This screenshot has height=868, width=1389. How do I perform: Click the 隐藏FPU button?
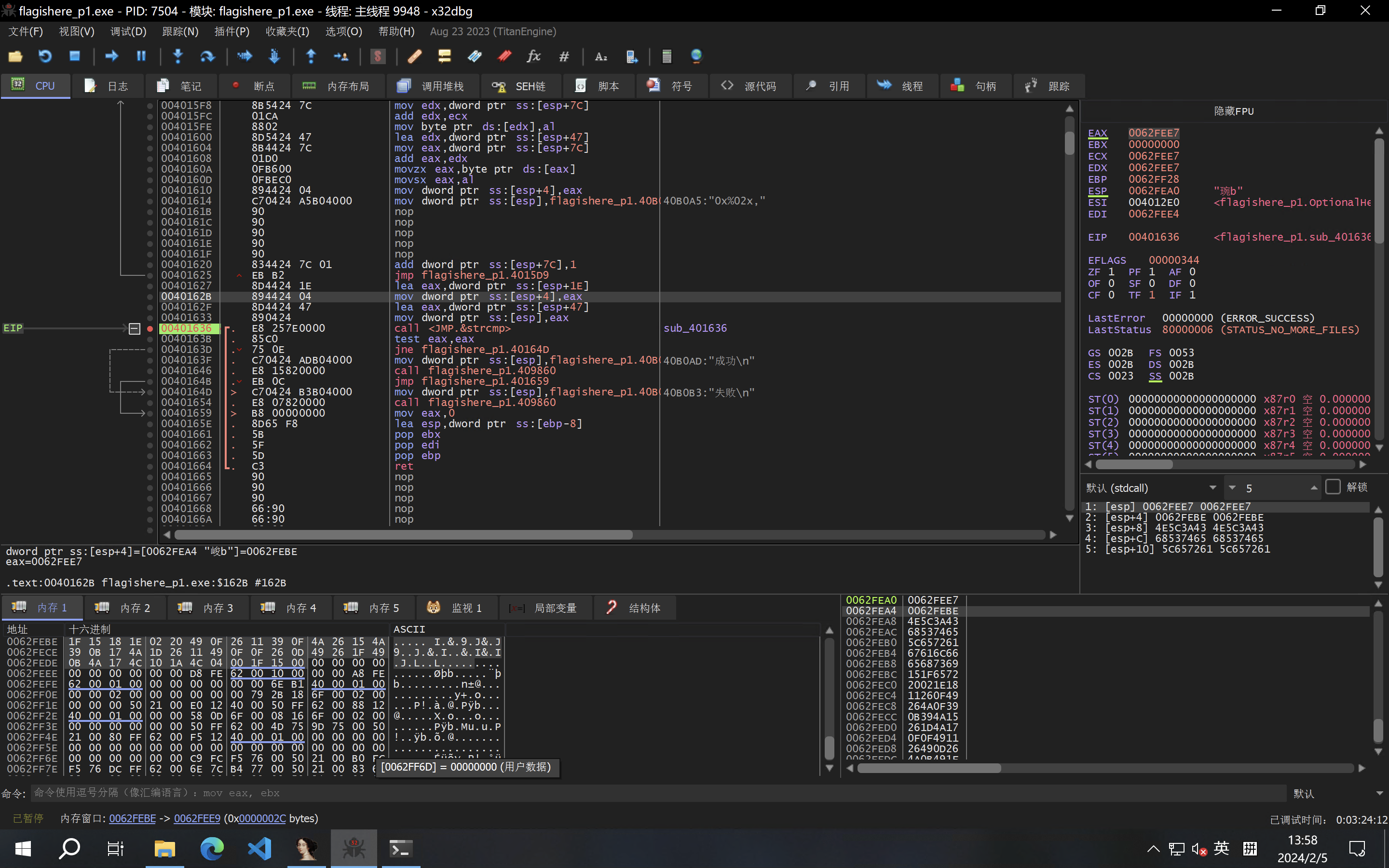(x=1233, y=111)
